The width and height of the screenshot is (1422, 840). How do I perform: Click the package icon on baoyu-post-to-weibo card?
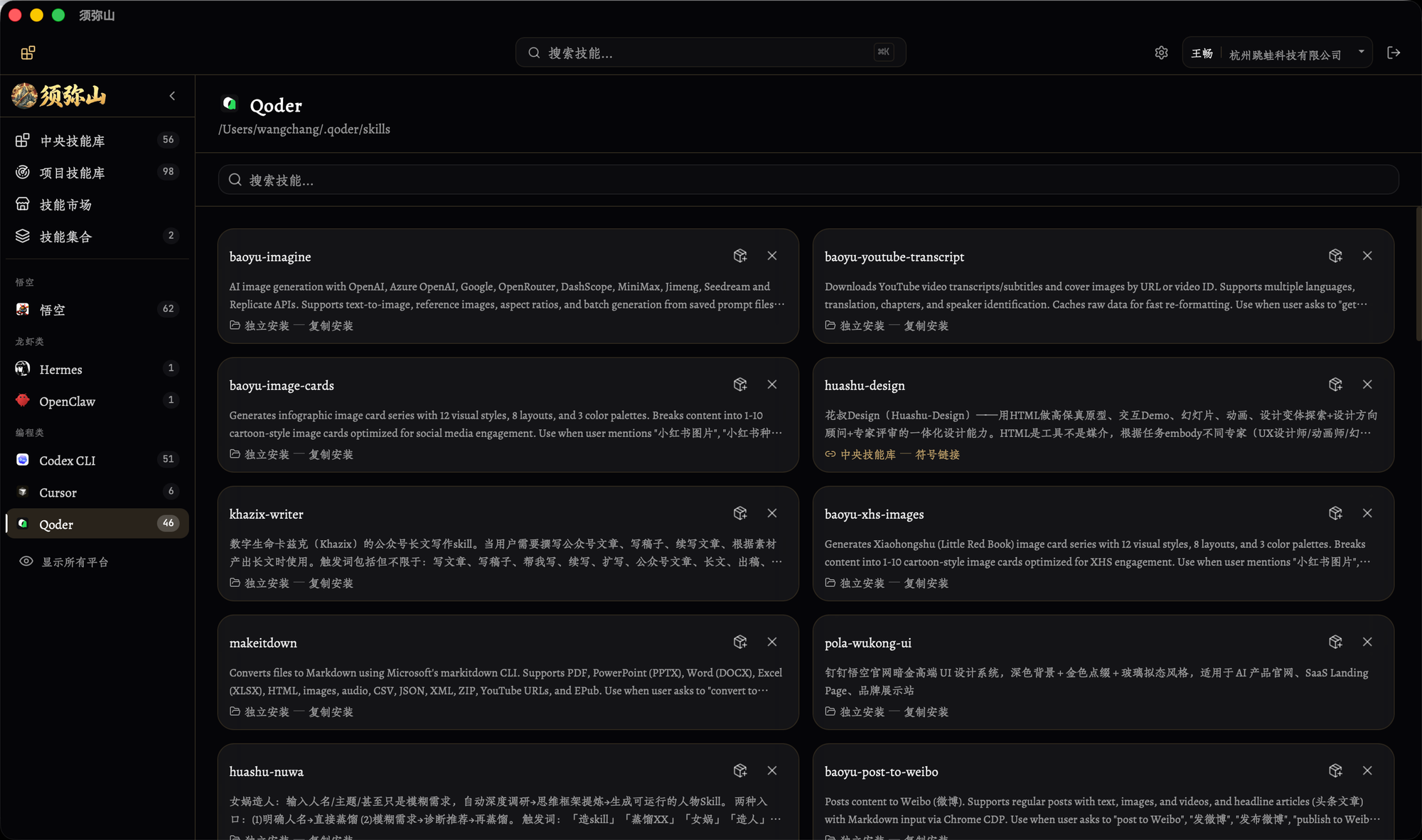click(1335, 770)
